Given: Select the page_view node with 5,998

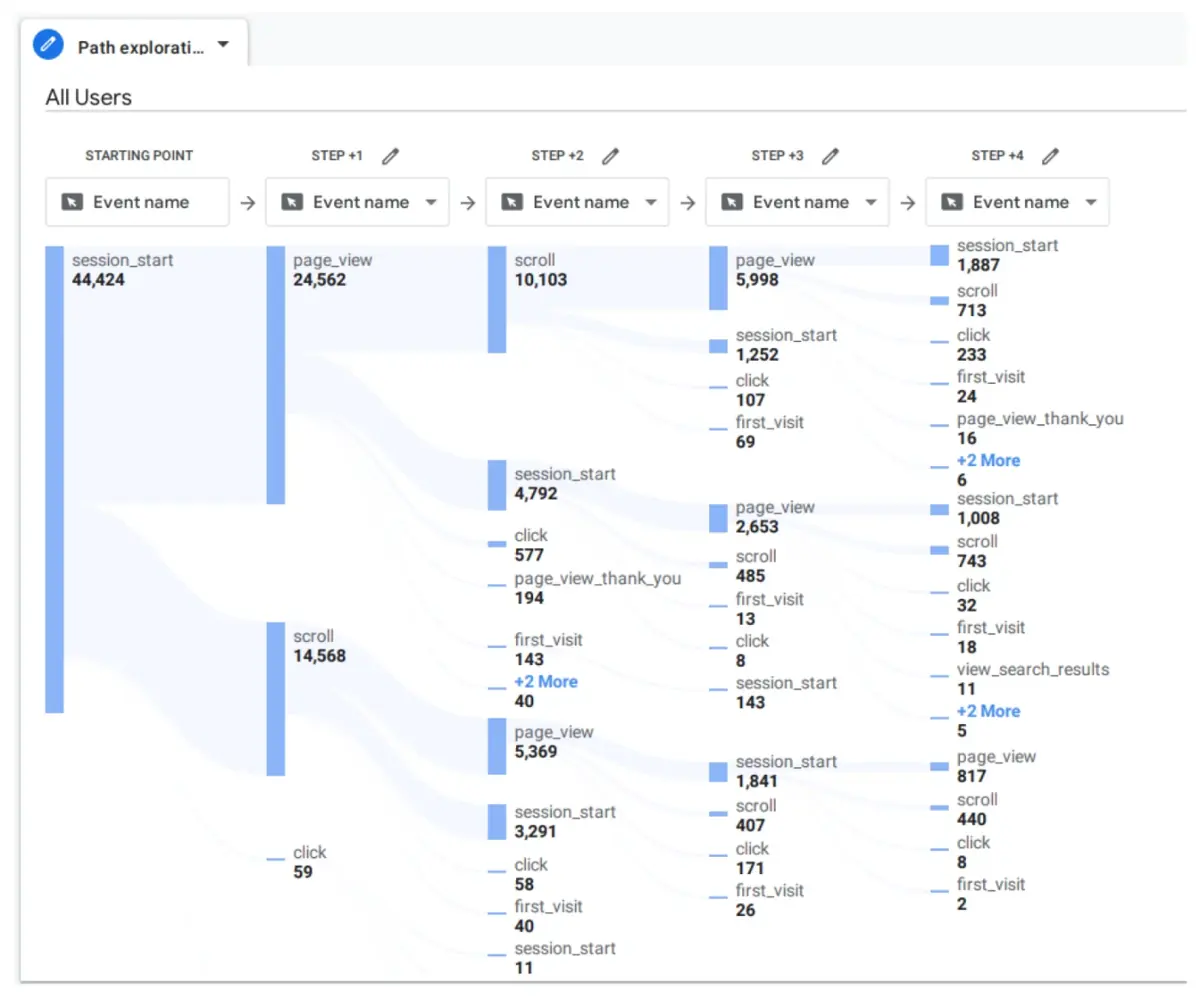Looking at the screenshot, I should pyautogui.click(x=718, y=278).
